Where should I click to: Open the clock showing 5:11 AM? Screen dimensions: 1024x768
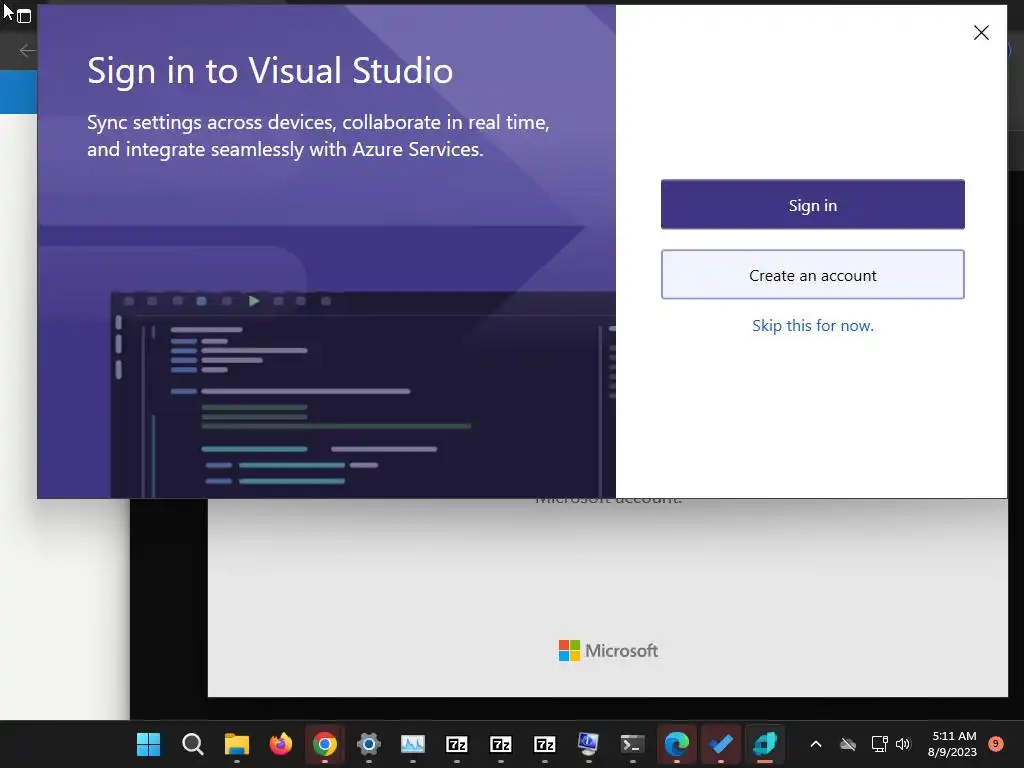coord(953,744)
